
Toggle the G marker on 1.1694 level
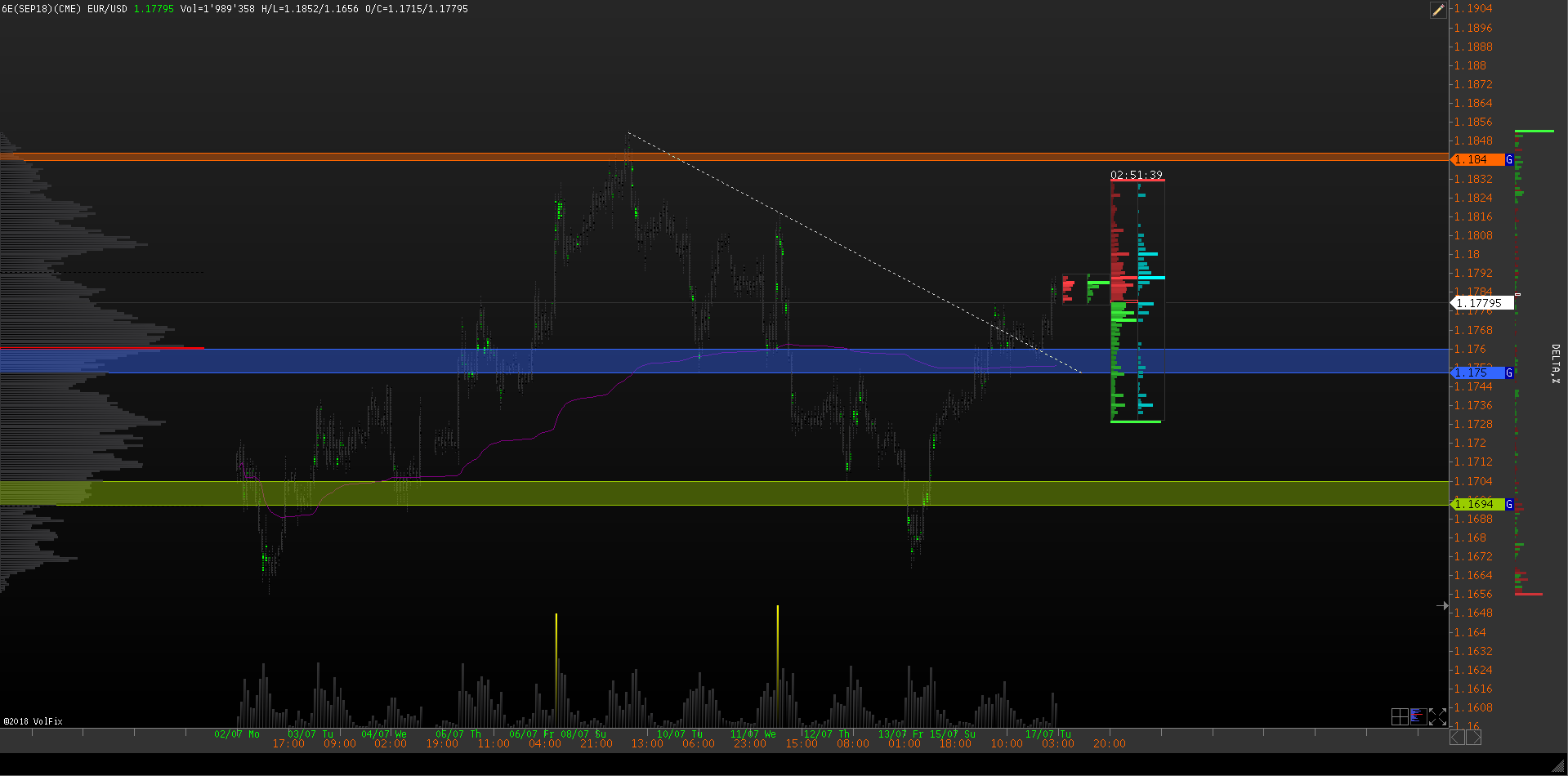pos(1509,505)
